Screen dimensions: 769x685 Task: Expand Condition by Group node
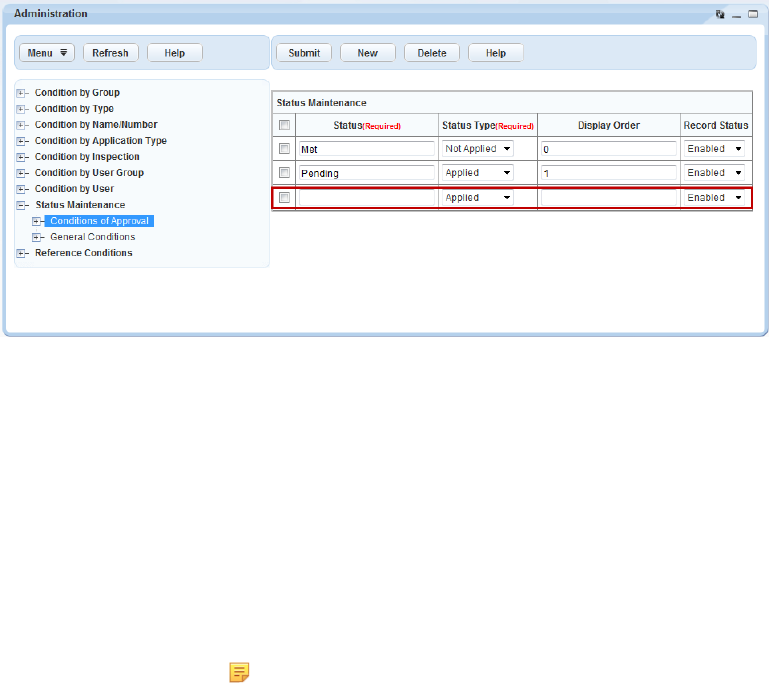[x=21, y=93]
